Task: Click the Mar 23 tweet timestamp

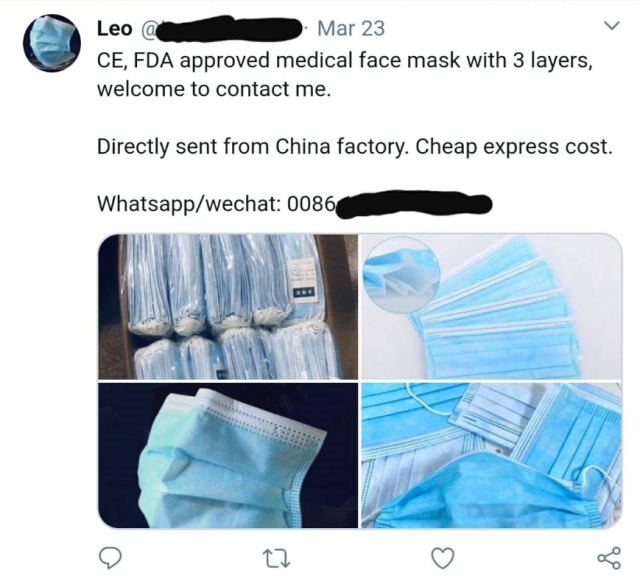Action: pyautogui.click(x=351, y=29)
